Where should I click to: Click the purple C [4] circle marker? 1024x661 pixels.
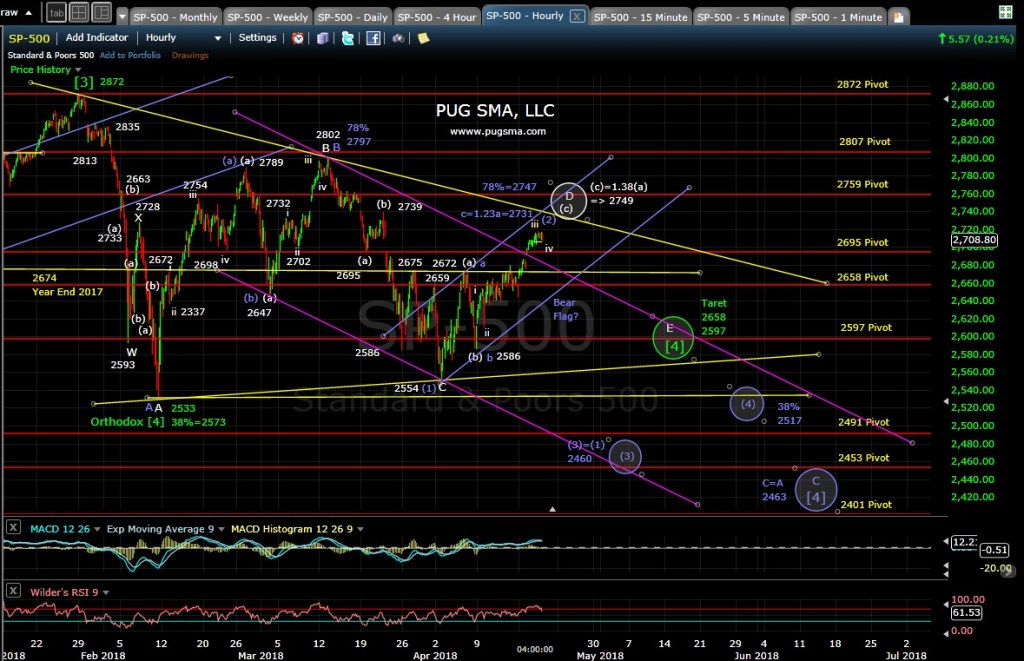click(816, 490)
